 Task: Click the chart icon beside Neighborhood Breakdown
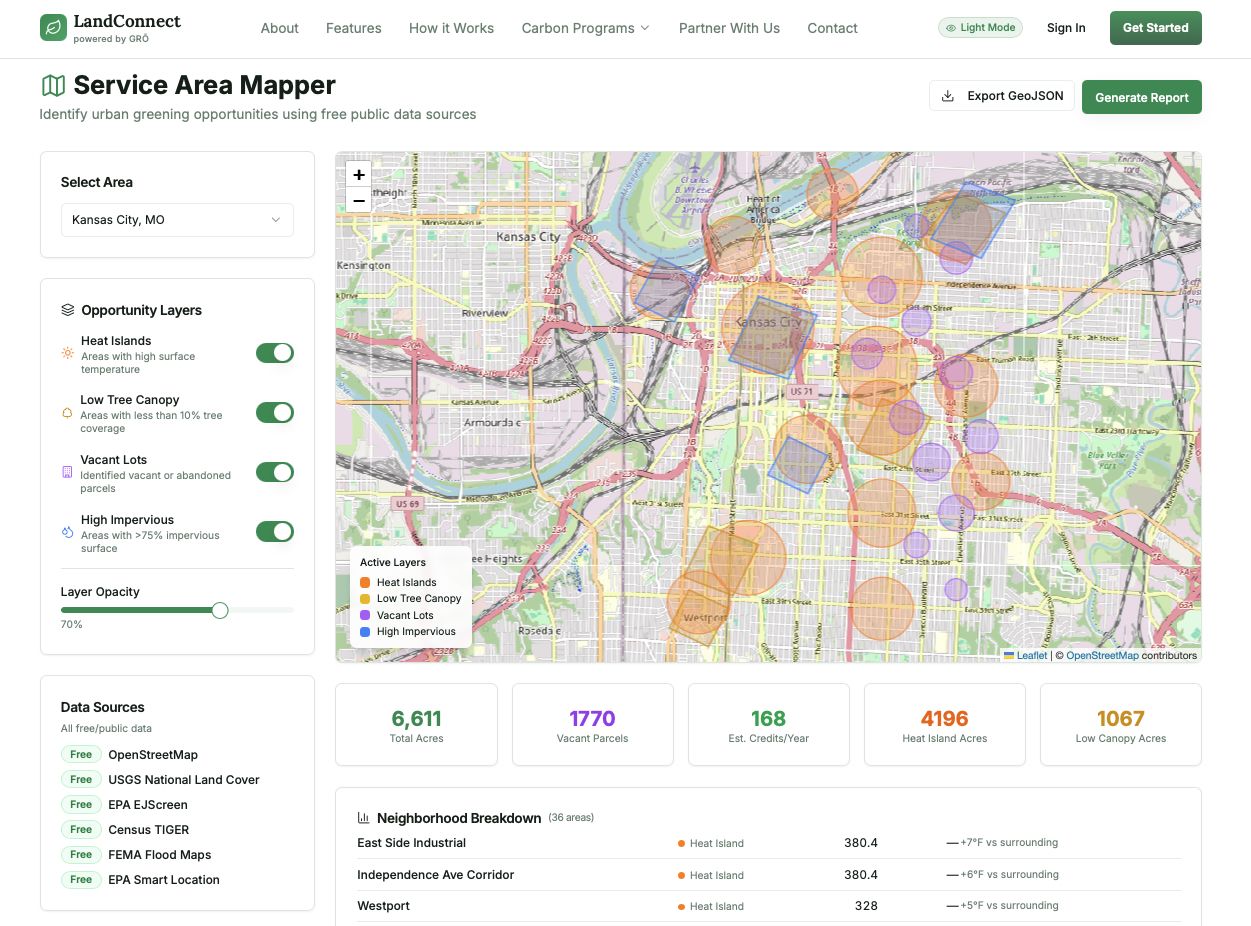(364, 818)
